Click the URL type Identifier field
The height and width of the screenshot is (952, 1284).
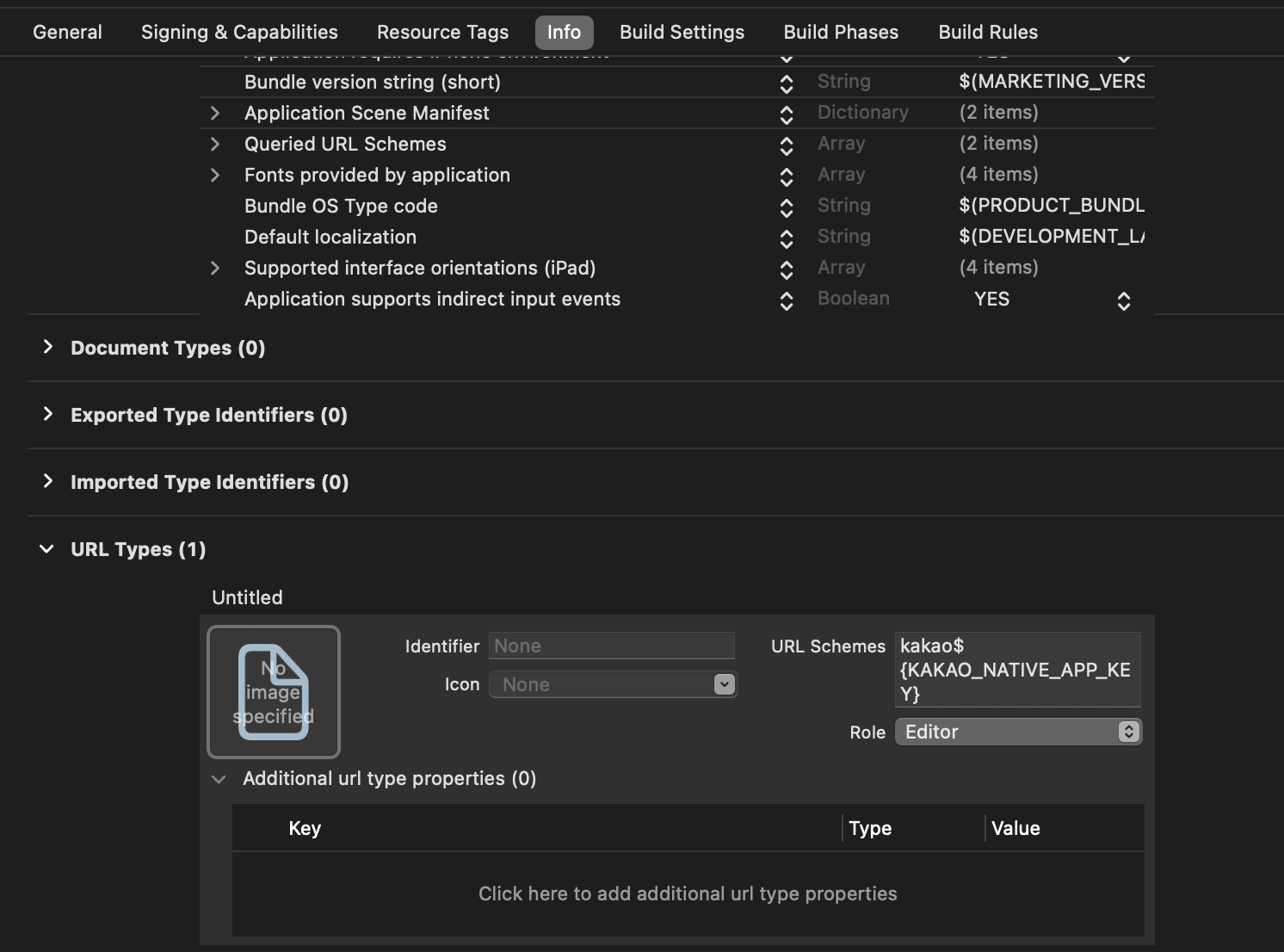tap(612, 646)
